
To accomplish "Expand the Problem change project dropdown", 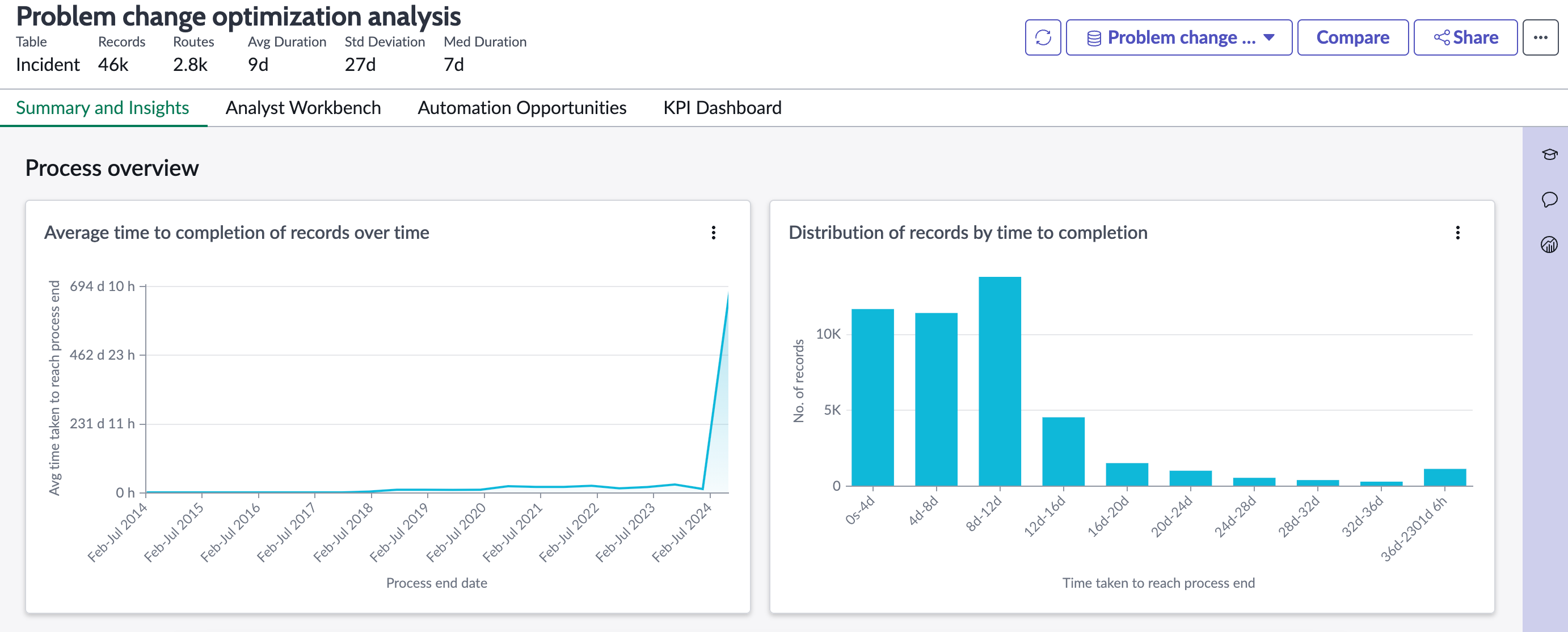I will [x=1178, y=38].
